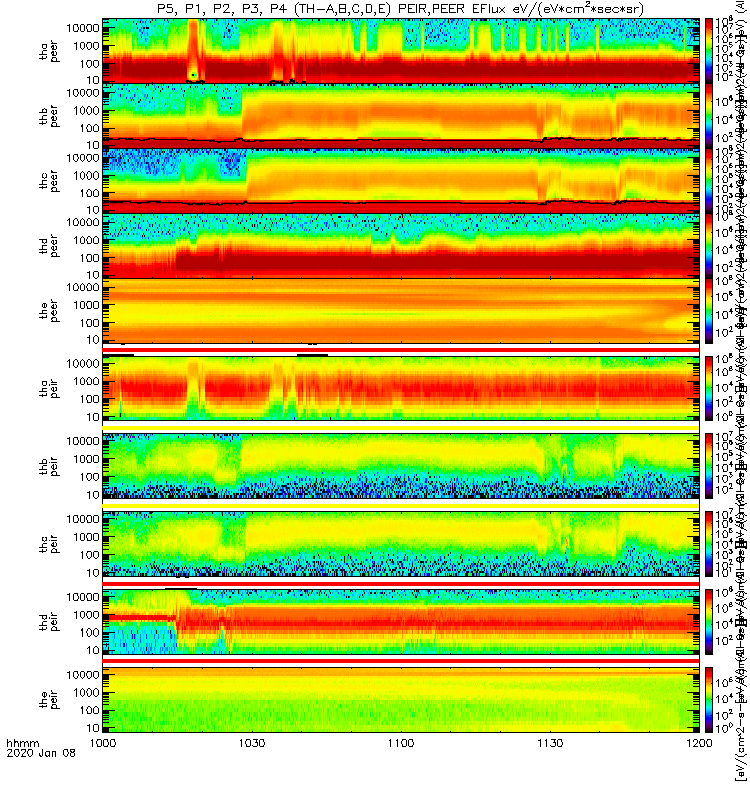
Task: Click the 1100 time axis tick label
Action: [x=401, y=743]
